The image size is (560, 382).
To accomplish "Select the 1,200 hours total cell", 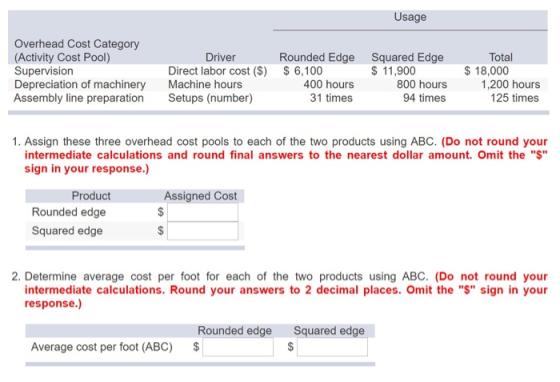I will coord(510,84).
